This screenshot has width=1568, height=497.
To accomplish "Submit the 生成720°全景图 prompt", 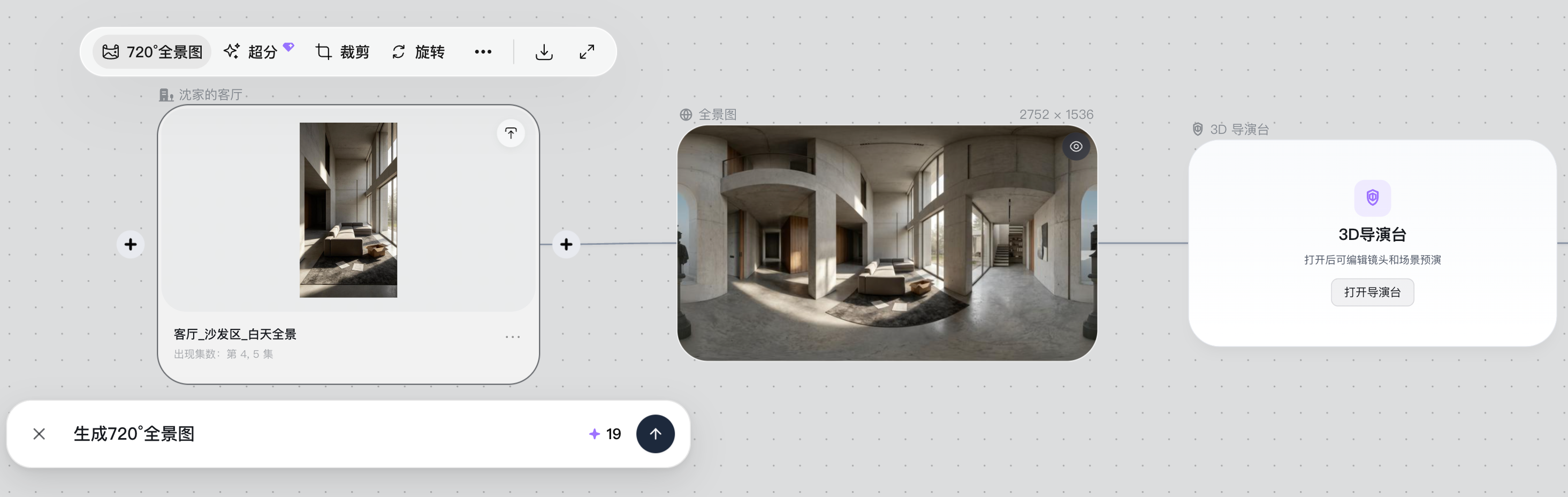I will pos(655,434).
